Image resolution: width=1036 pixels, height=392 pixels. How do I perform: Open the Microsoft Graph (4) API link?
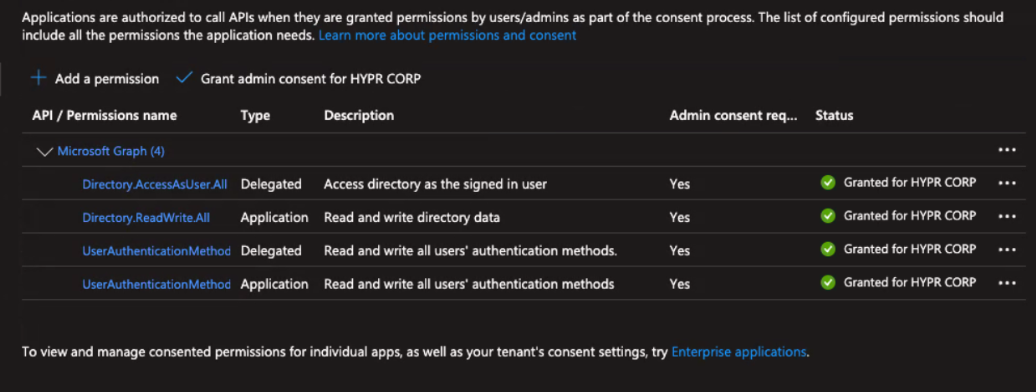click(x=111, y=151)
